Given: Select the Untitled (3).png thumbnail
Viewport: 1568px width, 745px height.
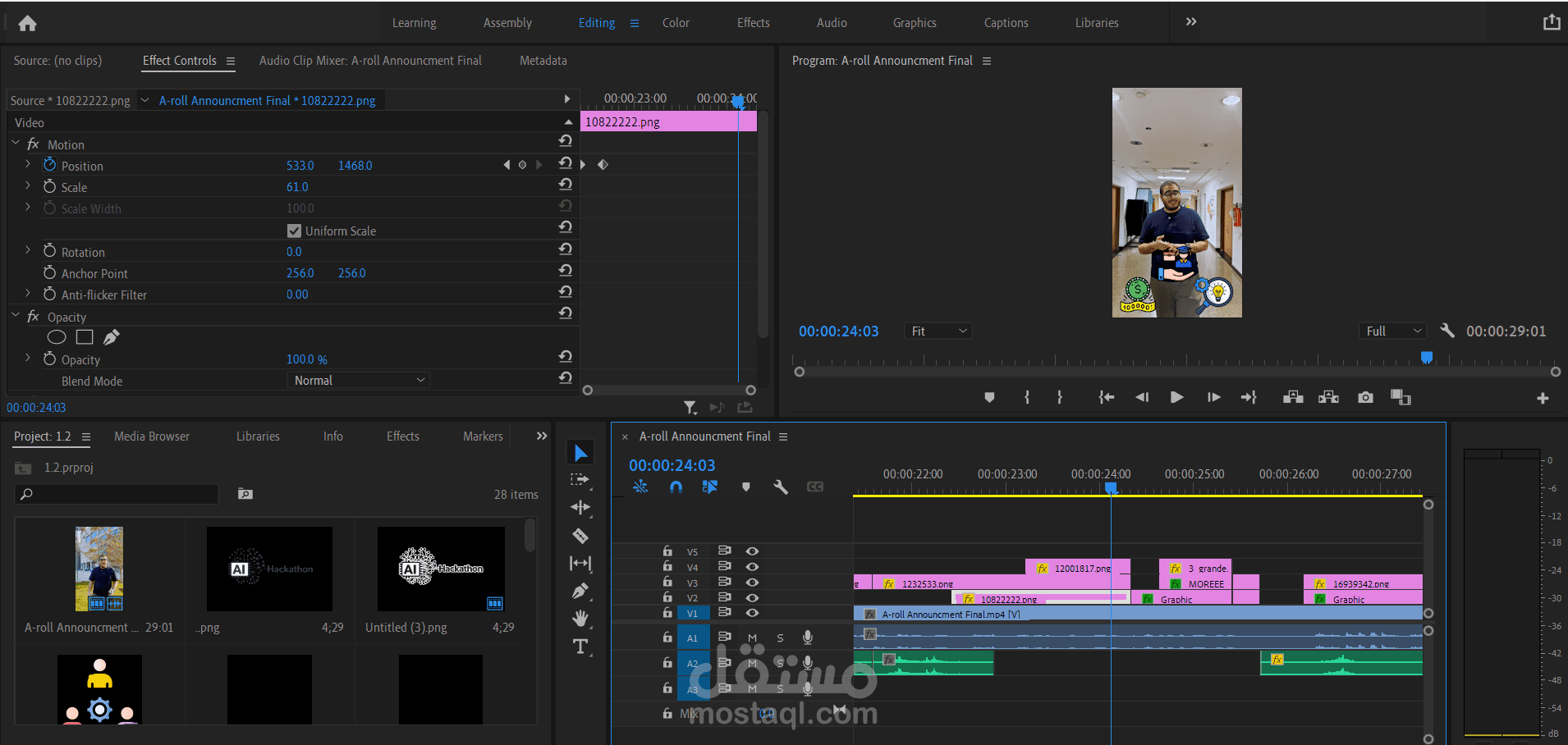Looking at the screenshot, I should coord(441,569).
